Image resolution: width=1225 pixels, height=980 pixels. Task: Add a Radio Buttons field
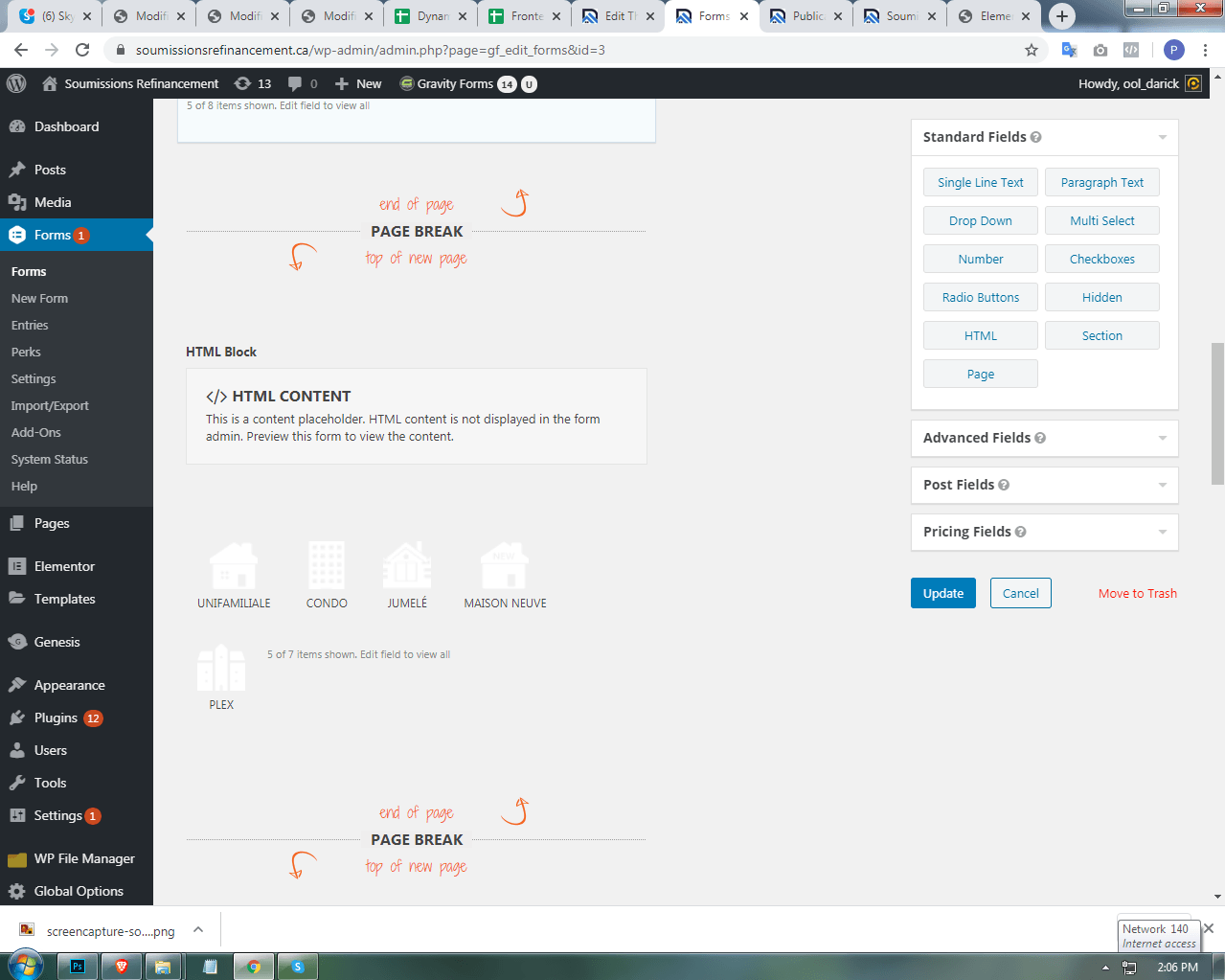[981, 297]
